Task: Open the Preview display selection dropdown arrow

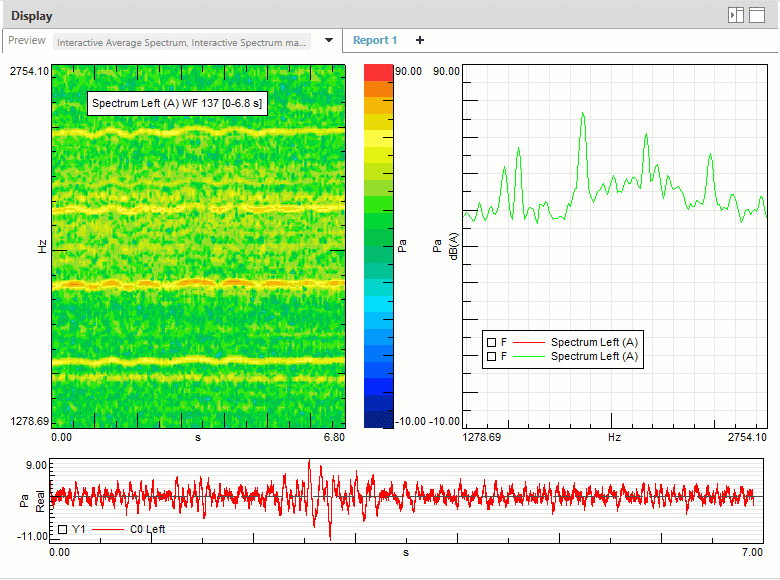Action: (x=328, y=40)
